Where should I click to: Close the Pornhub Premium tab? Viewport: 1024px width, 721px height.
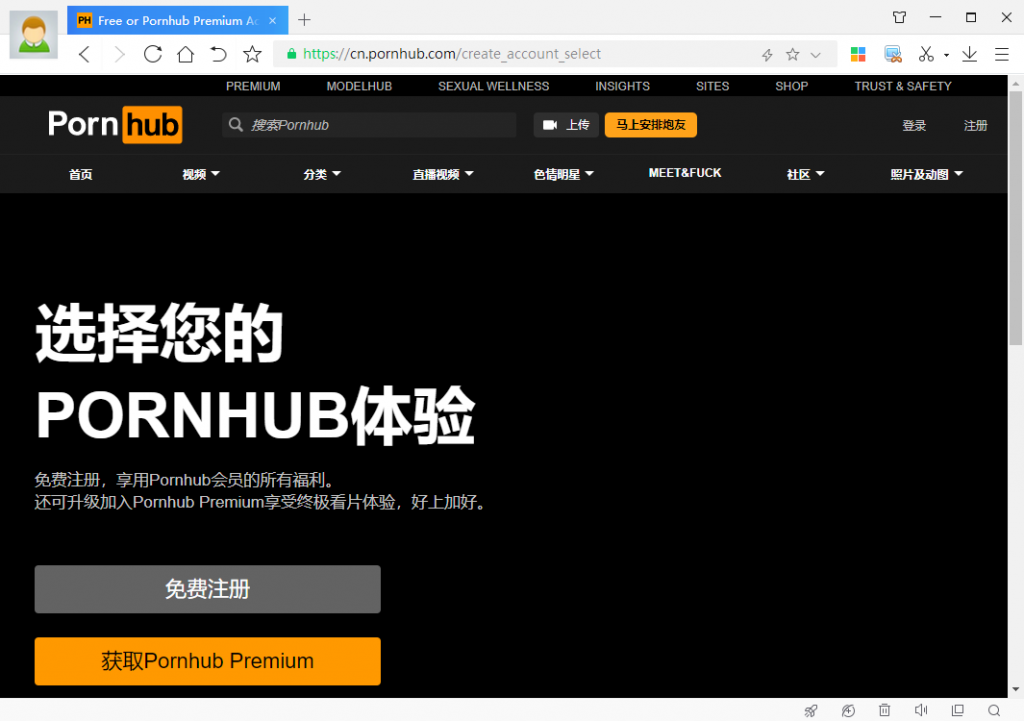coord(273,21)
